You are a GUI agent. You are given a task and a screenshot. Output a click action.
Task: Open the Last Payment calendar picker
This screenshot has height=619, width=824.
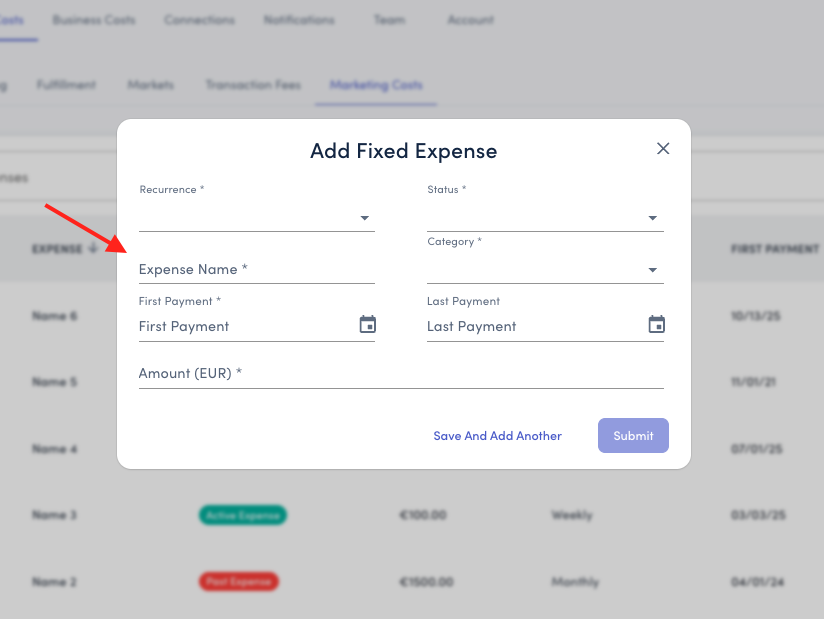(656, 324)
